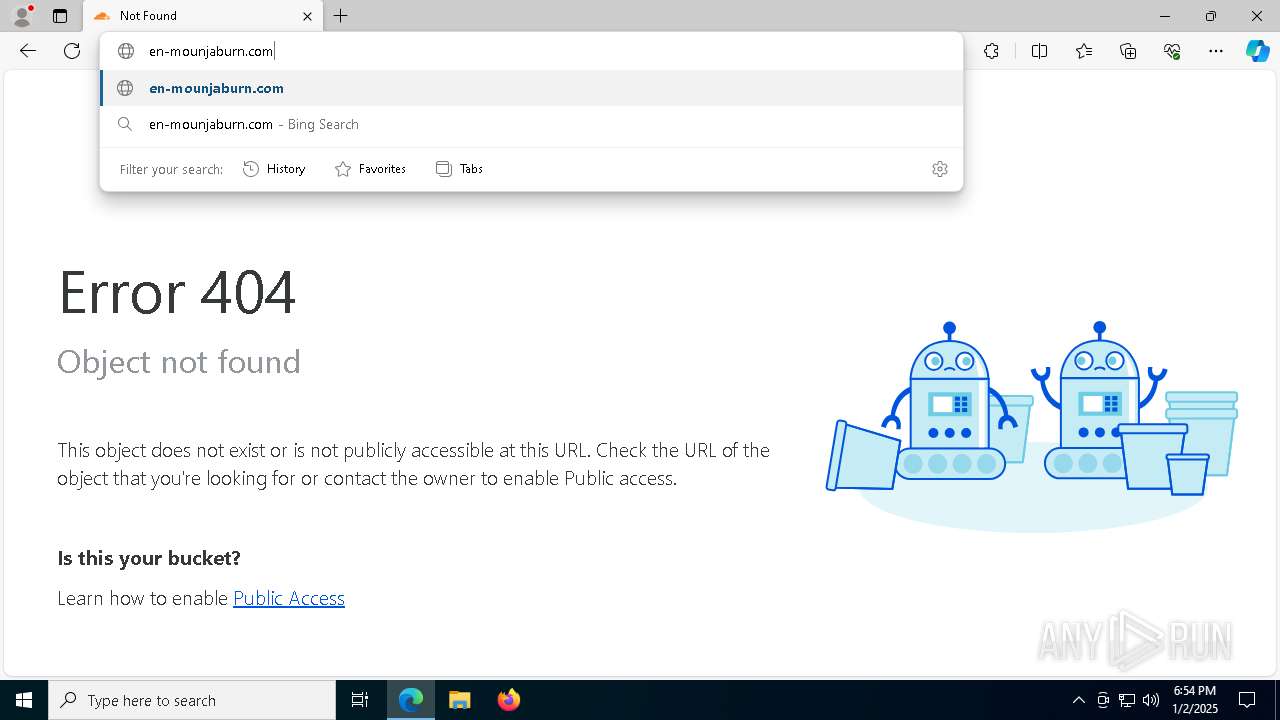
Task: Launch Firefox from the taskbar
Action: pos(509,700)
